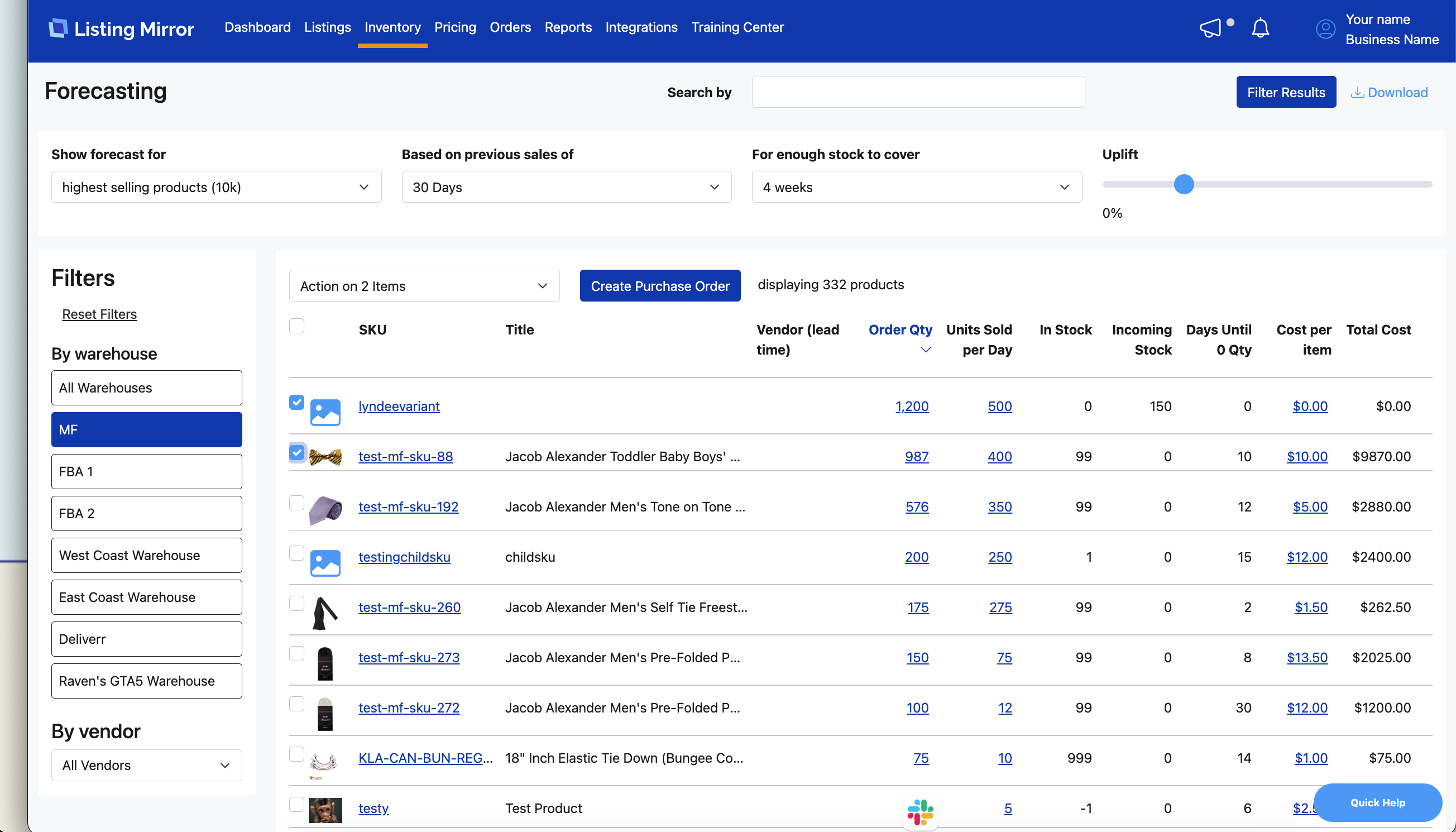This screenshot has width=1456, height=832.
Task: Click placeholder image icon for lyndeevariant
Action: click(x=325, y=412)
